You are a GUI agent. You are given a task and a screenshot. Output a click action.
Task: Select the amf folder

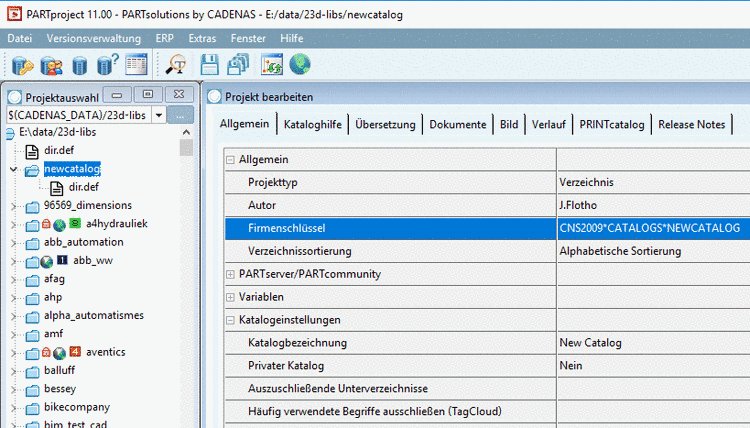53,333
